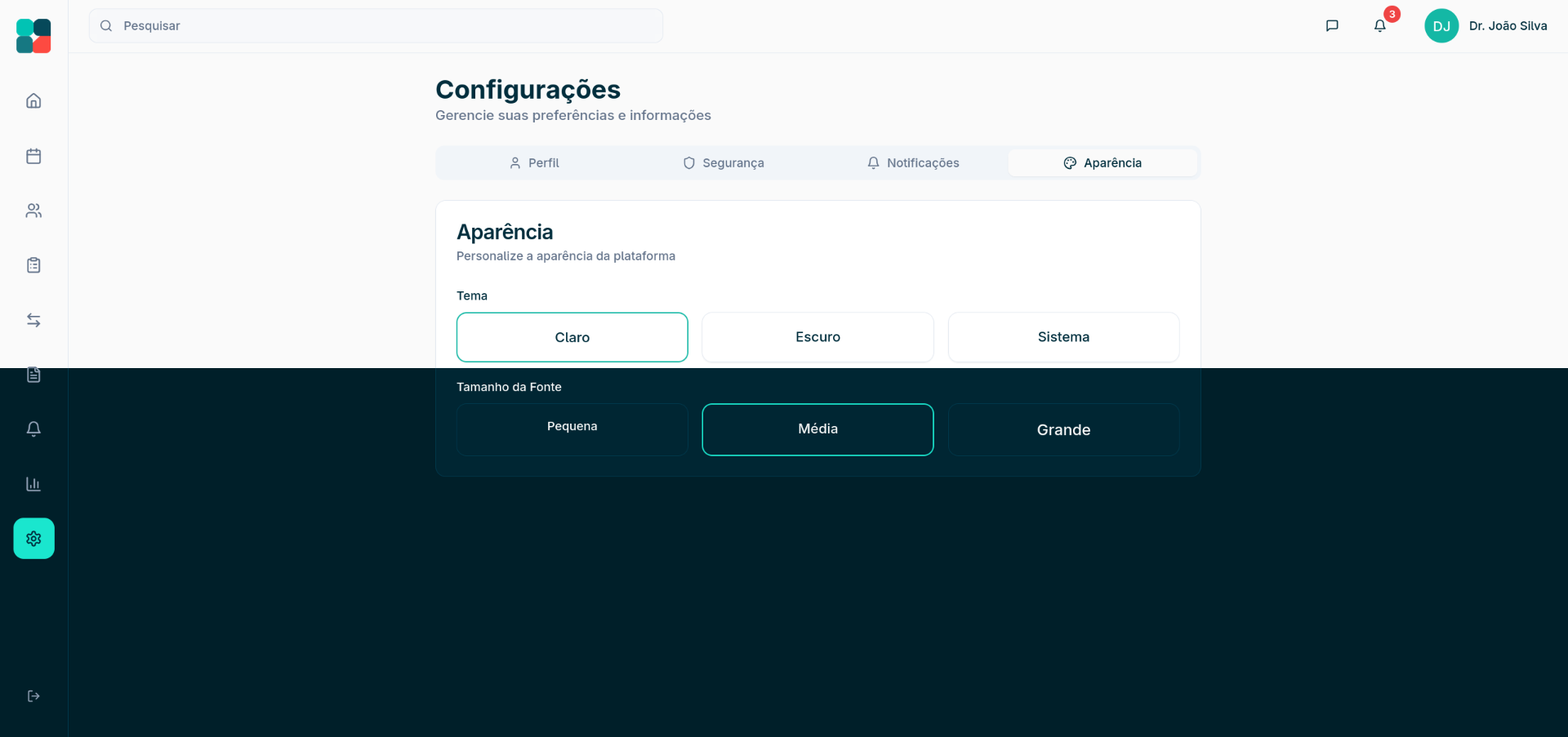
Task: Open the document icon in sidebar
Action: 33,375
